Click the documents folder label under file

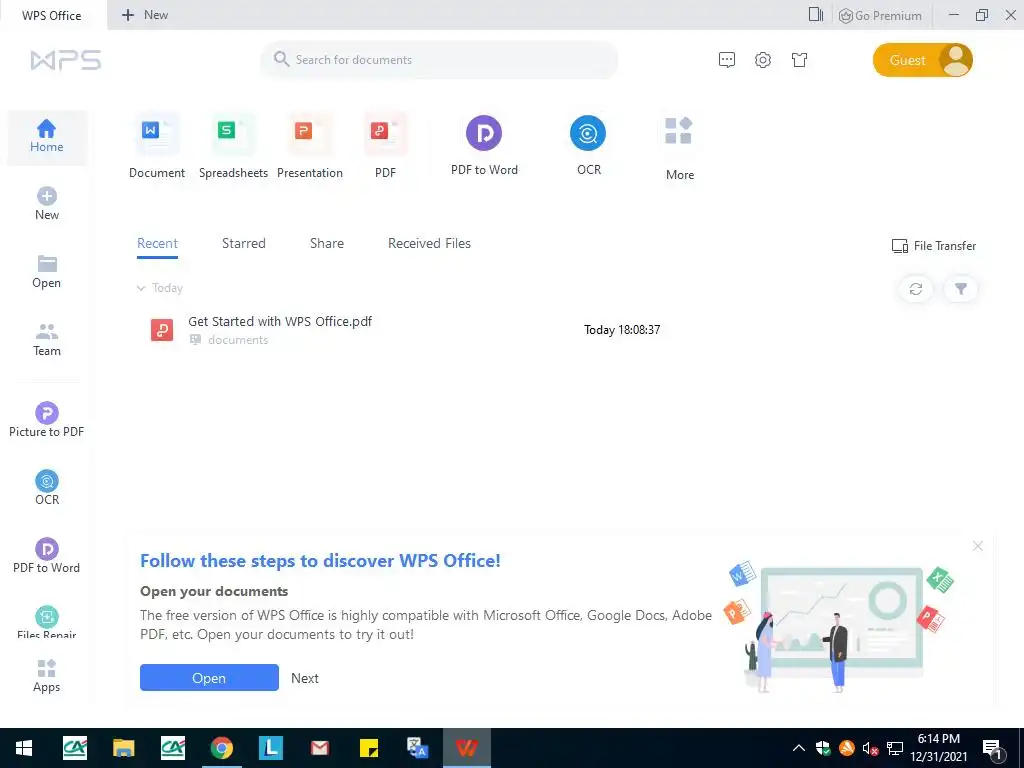point(238,340)
